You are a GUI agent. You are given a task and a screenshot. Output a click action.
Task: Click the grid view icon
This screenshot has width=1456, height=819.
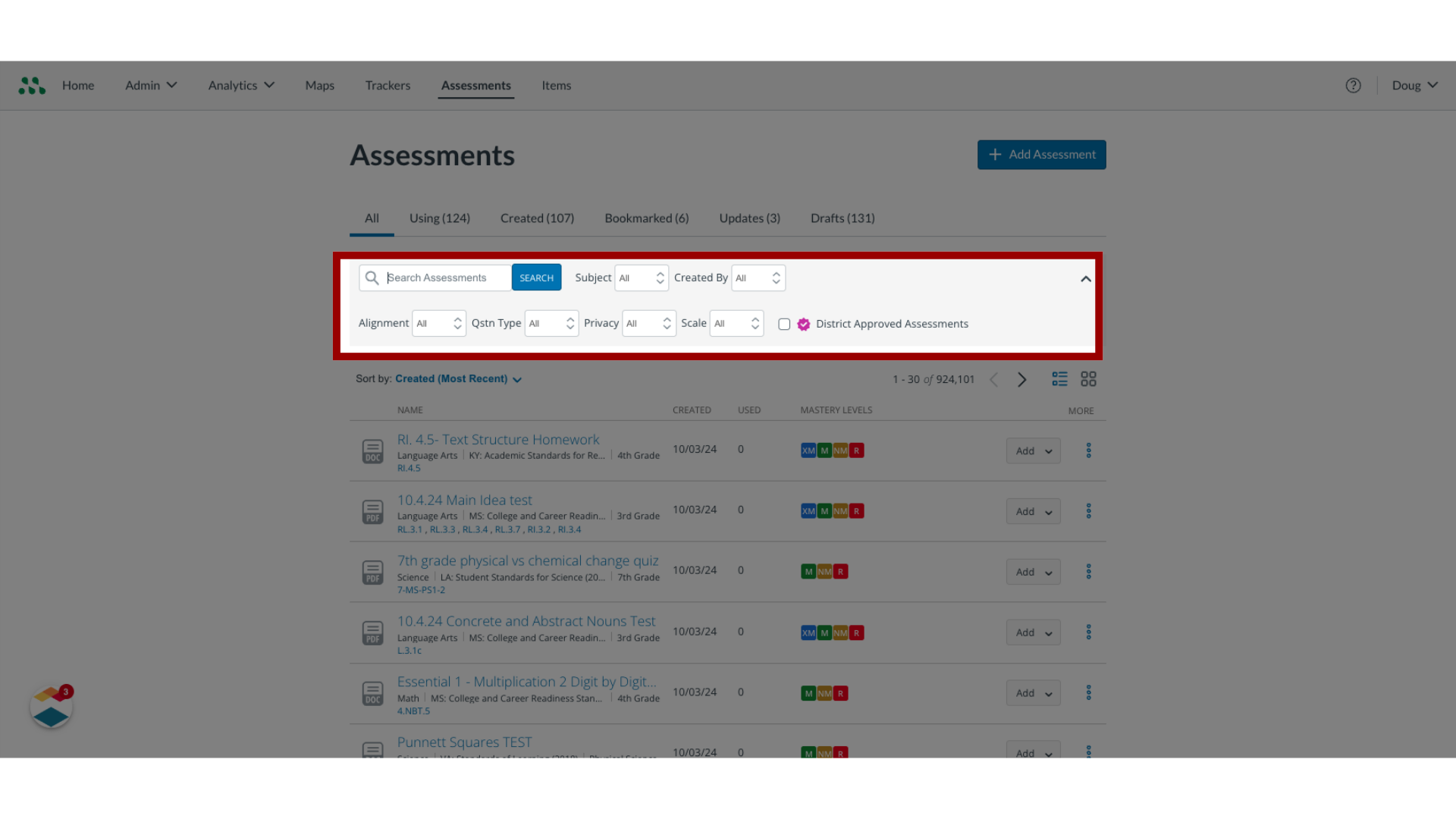(1089, 379)
